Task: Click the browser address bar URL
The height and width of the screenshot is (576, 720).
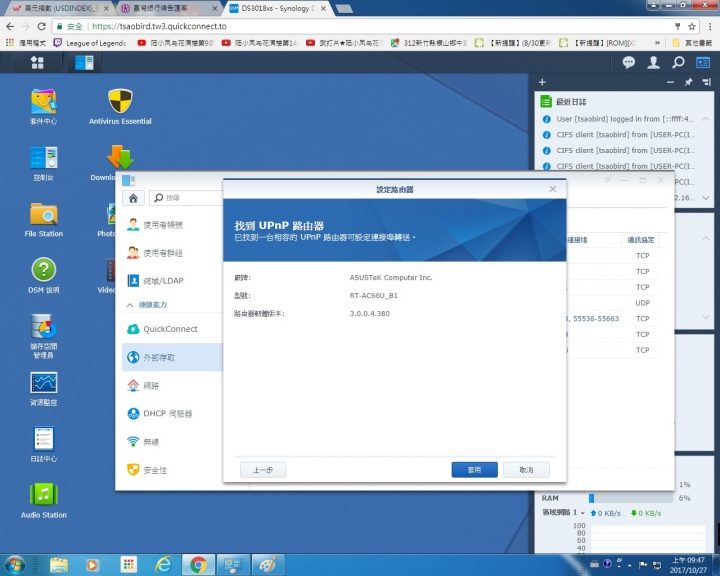Action: pos(159,26)
